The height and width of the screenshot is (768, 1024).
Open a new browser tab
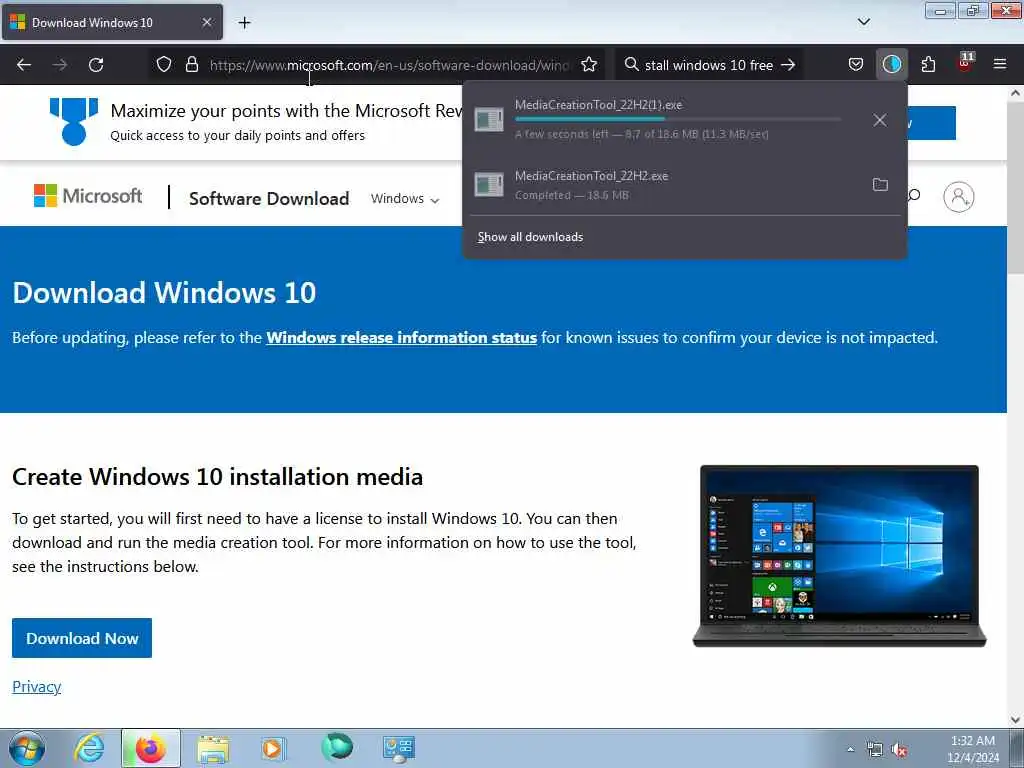coord(244,23)
